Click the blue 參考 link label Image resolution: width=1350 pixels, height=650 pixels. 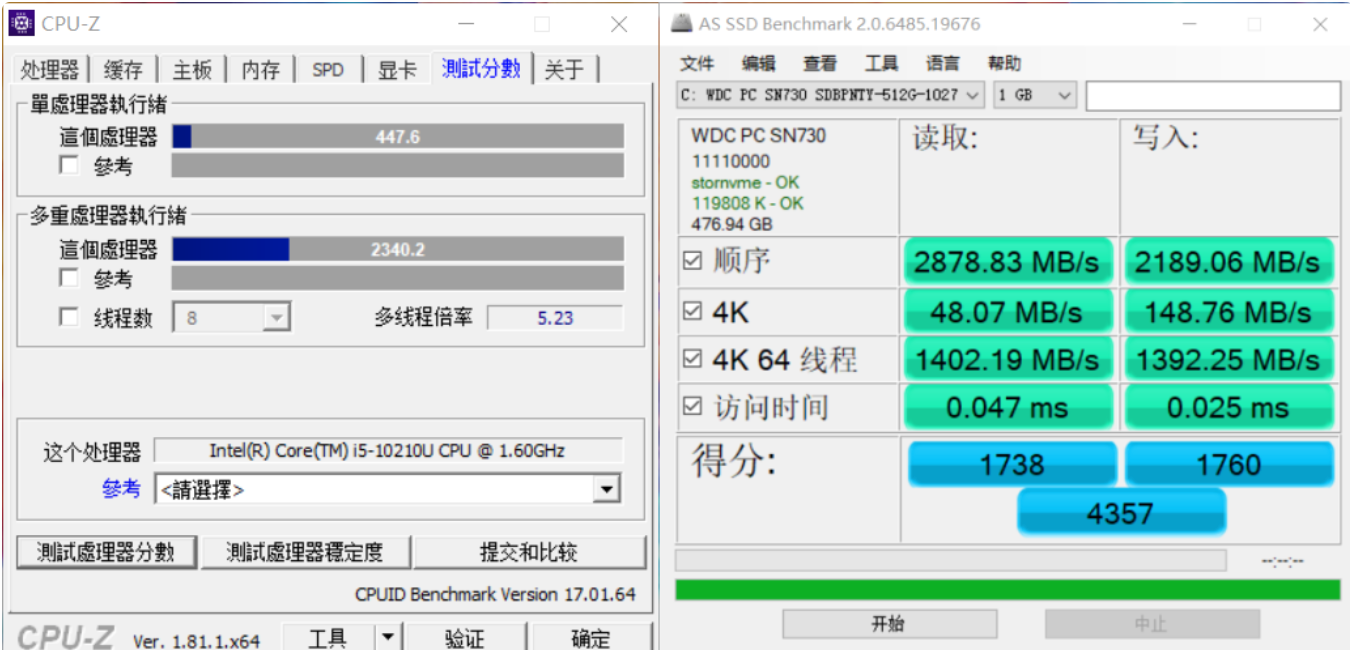pos(121,489)
